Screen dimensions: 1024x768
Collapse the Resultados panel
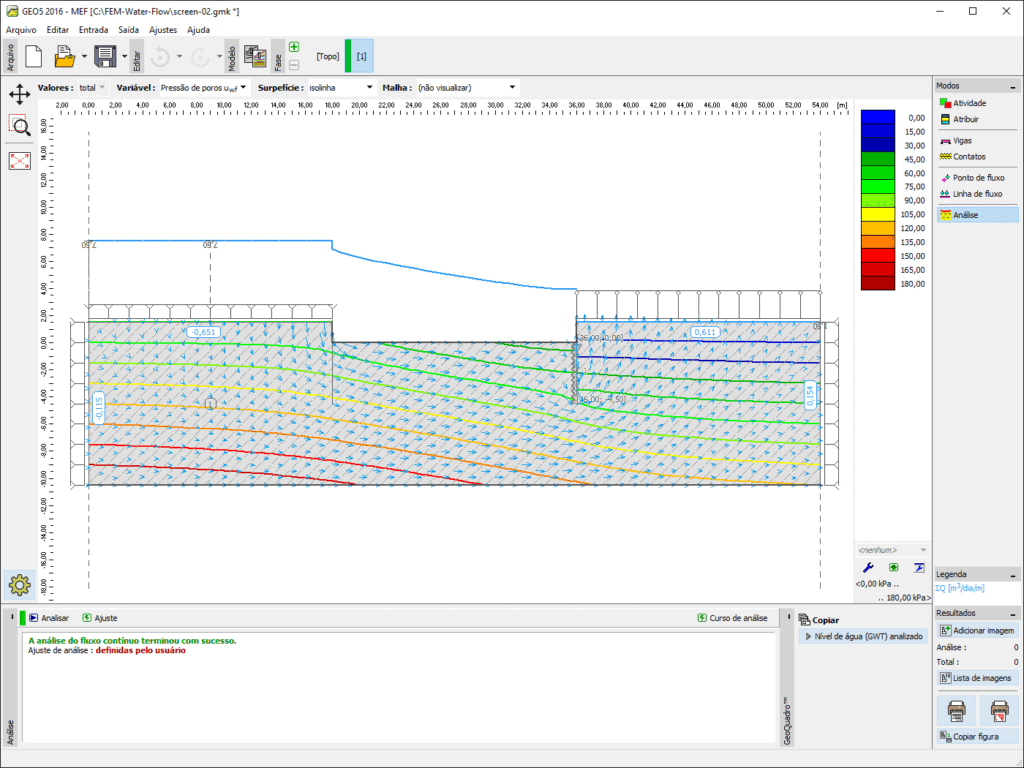[x=1013, y=614]
